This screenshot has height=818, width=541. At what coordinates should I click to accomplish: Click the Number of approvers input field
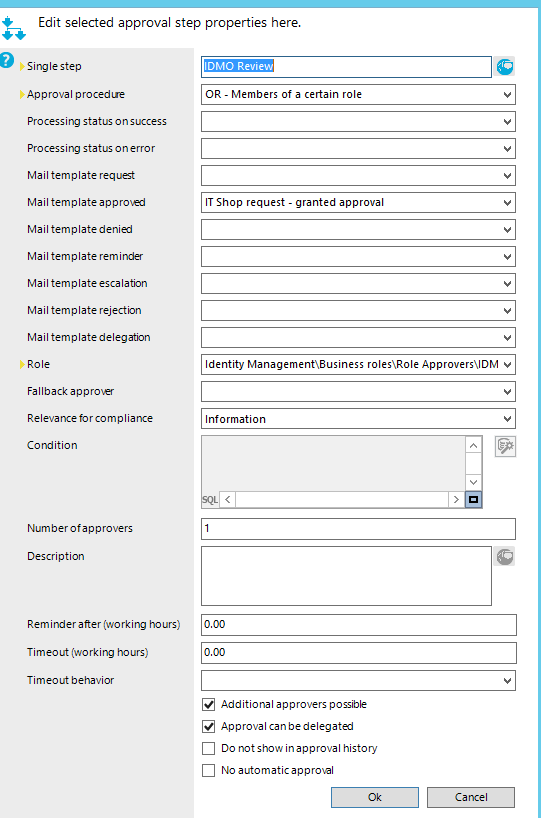point(358,529)
